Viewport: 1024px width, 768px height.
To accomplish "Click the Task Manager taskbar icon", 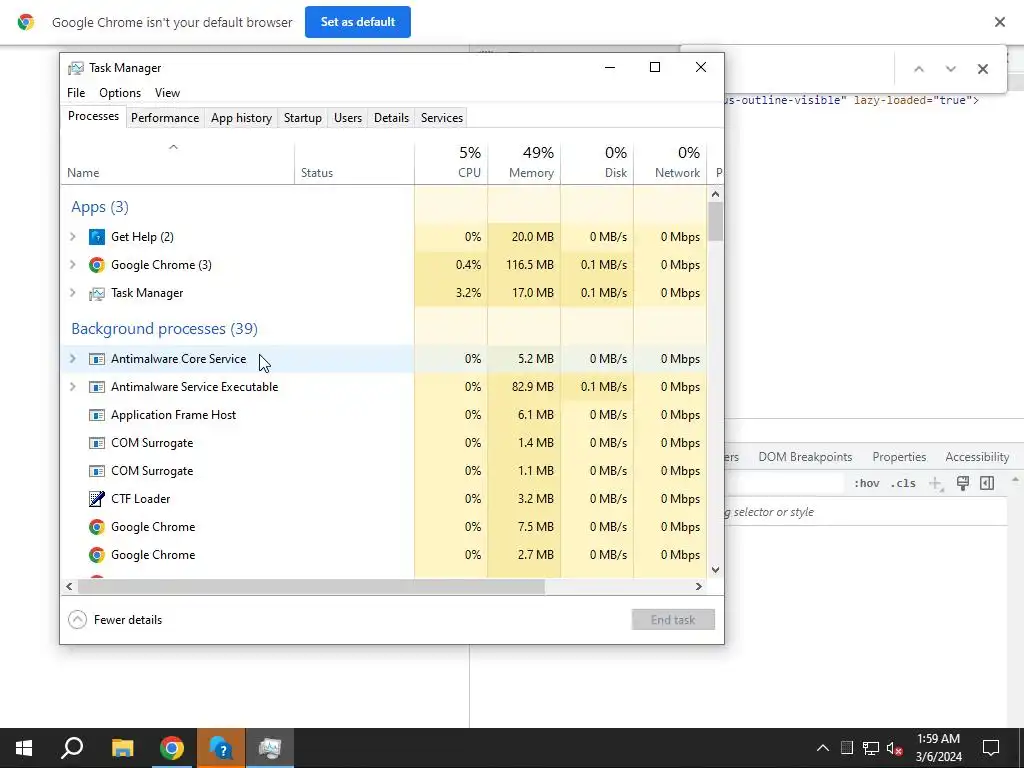I will (270, 748).
